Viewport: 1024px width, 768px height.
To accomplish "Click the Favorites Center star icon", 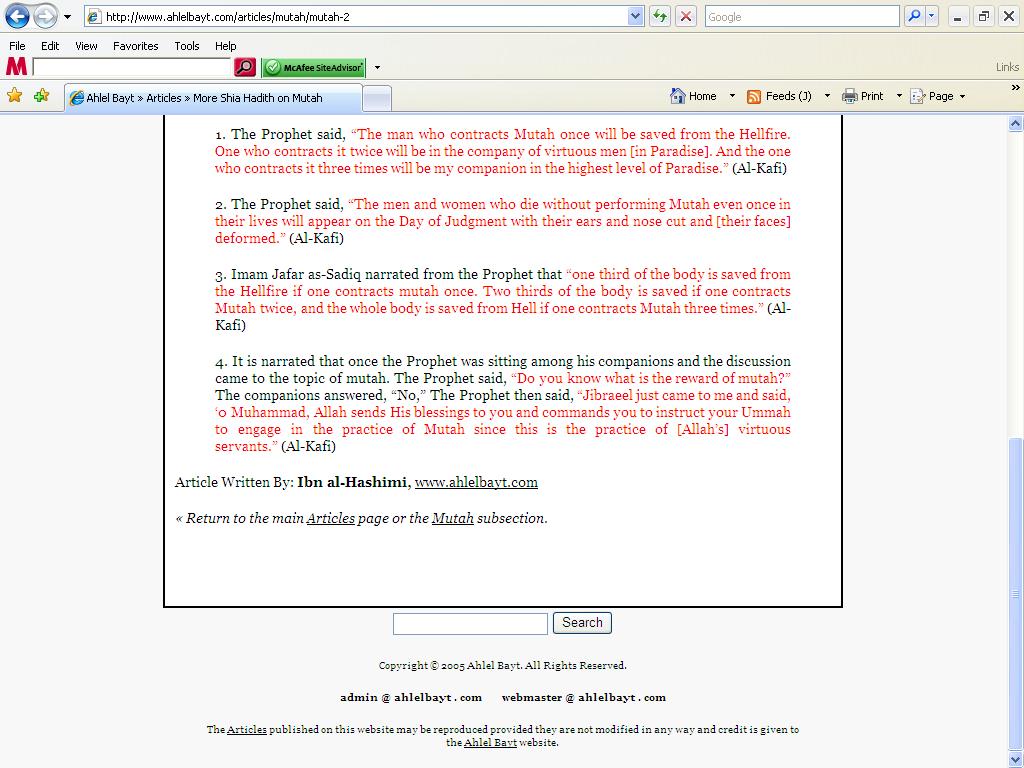I will click(x=14, y=96).
